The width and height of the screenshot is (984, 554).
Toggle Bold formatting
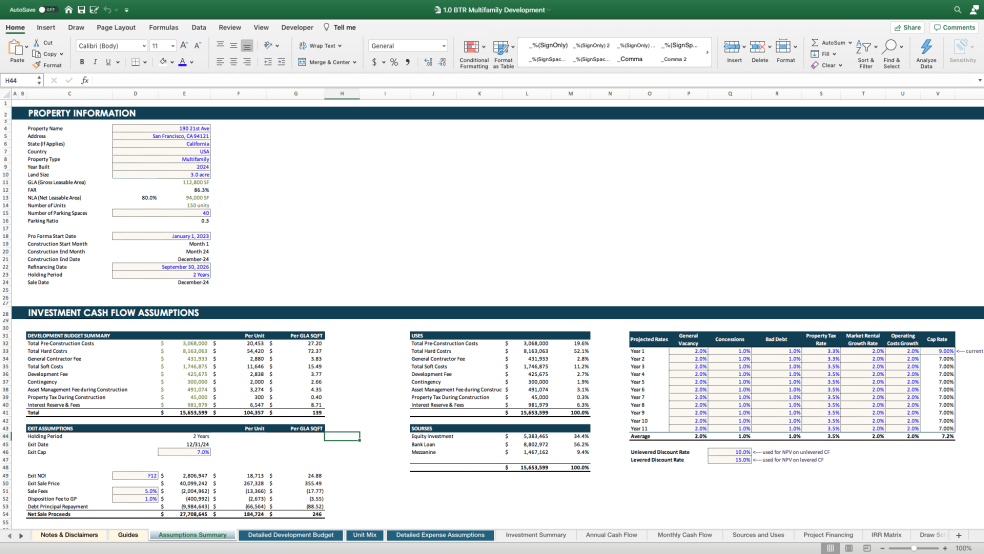83,62
